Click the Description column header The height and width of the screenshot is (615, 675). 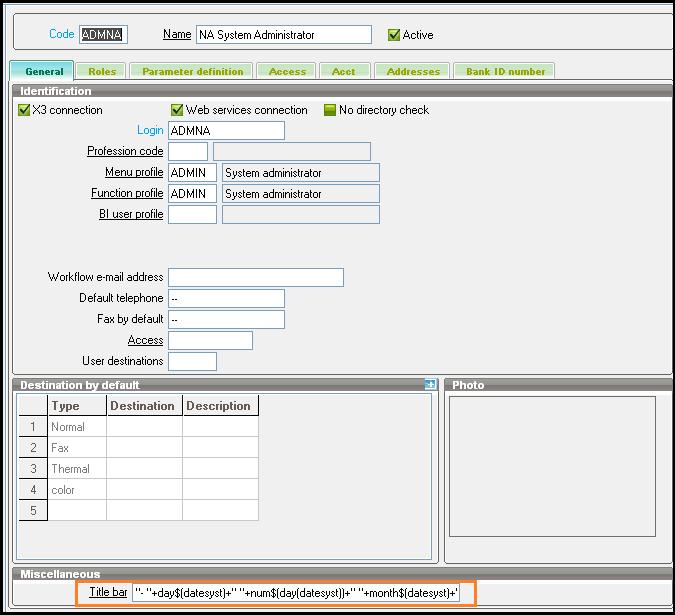[x=221, y=406]
